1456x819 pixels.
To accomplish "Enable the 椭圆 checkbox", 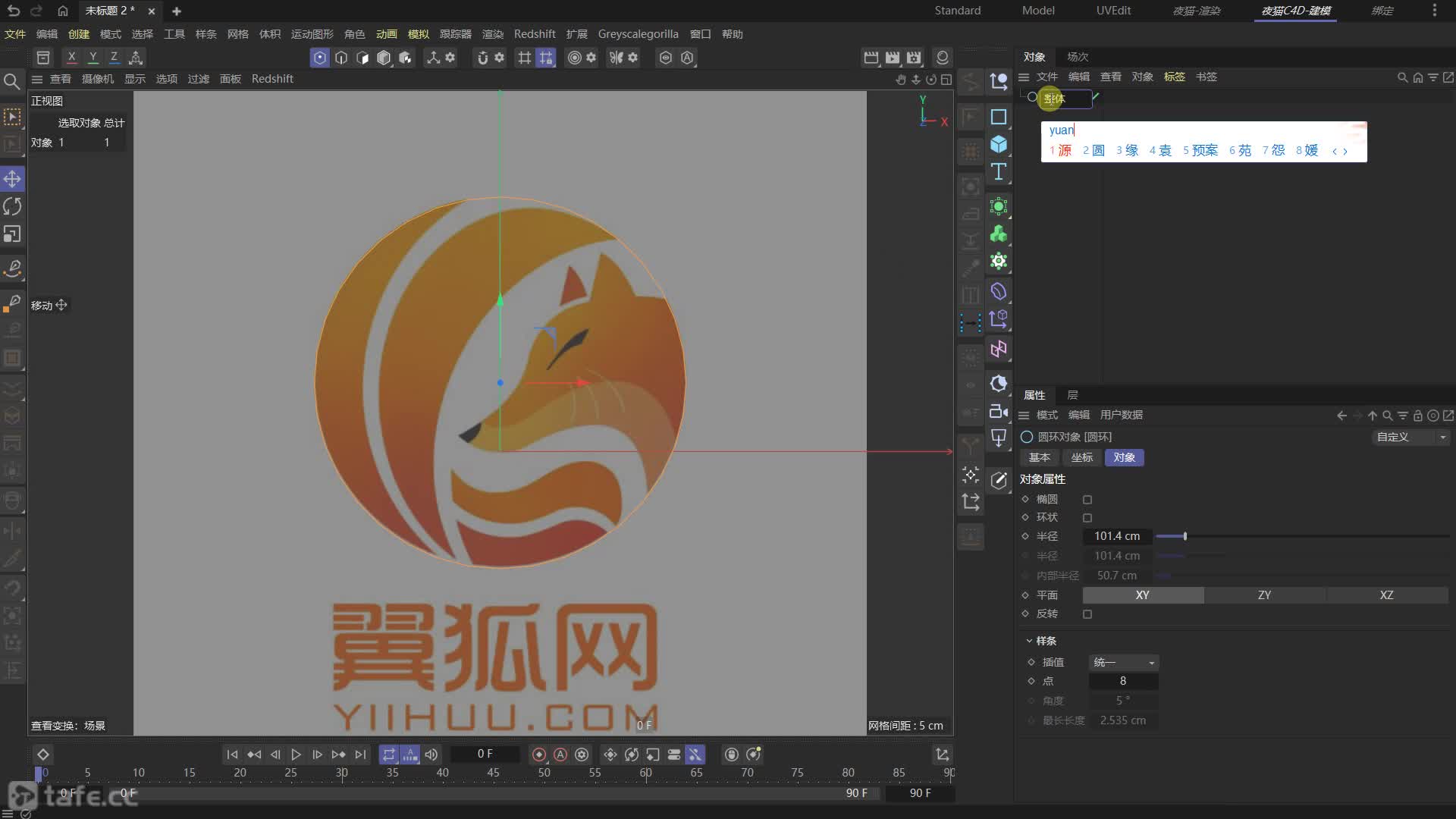I will pyautogui.click(x=1087, y=500).
